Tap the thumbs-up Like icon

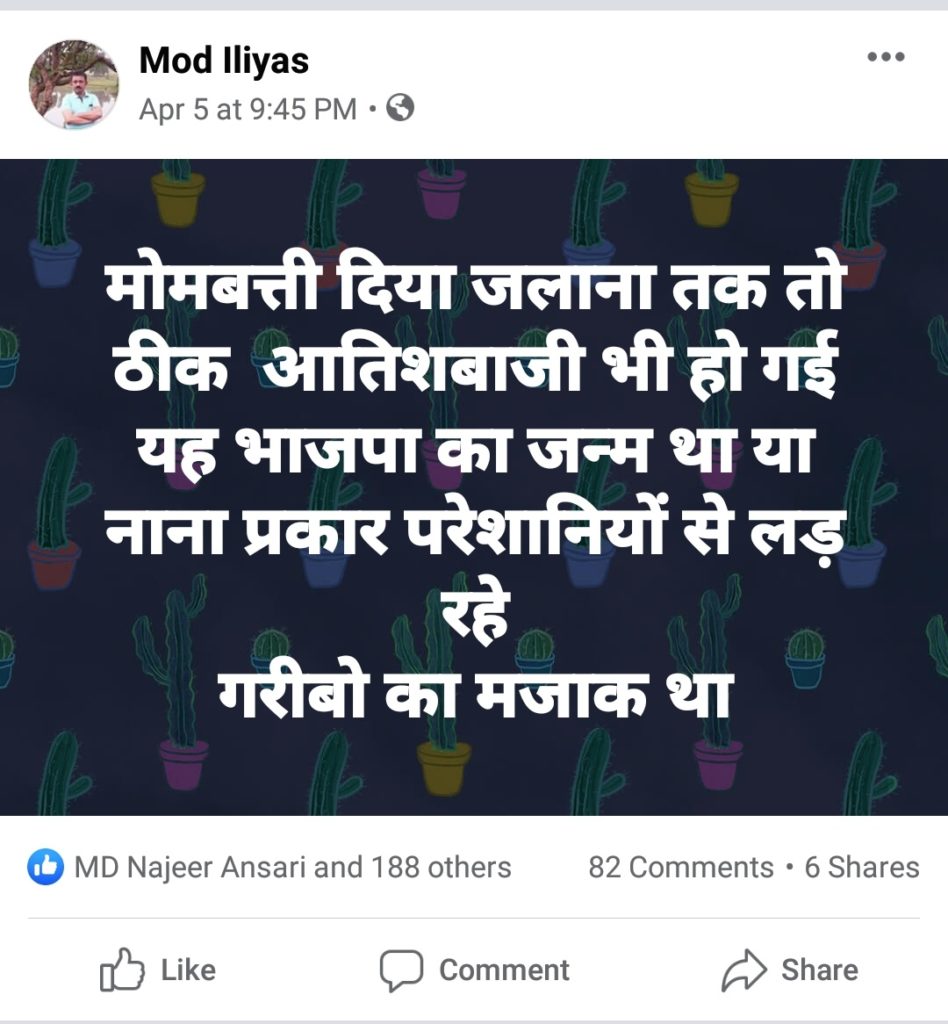pos(122,970)
